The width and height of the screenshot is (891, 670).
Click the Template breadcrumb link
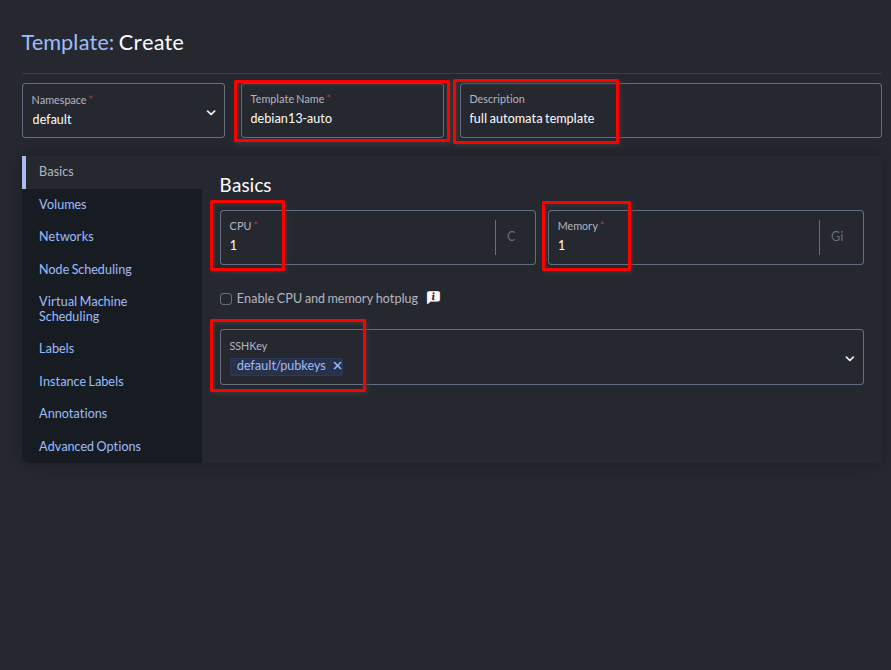point(66,43)
